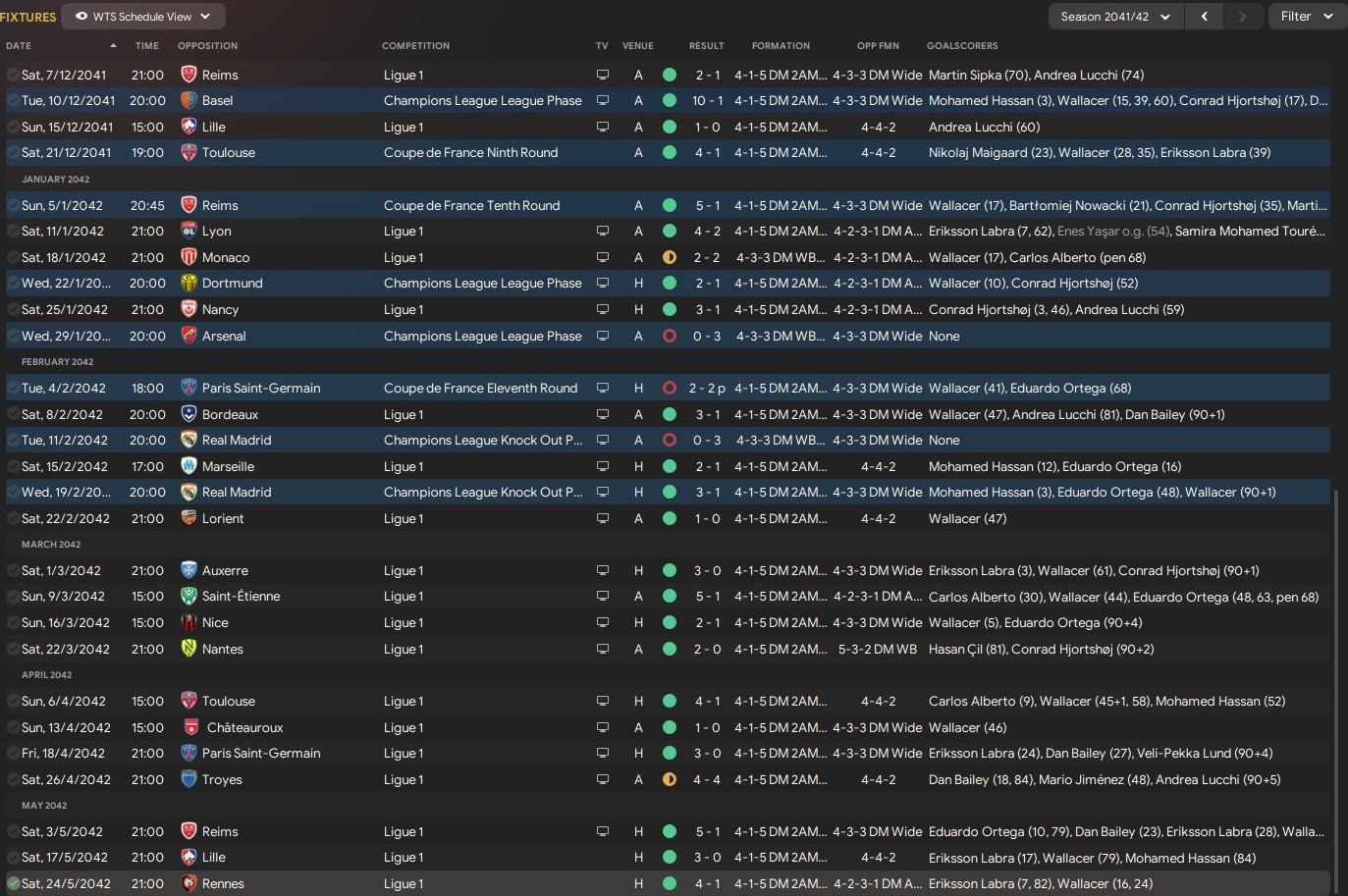Screen dimensions: 1348x896
Task: Click the orange draw indicator for Monaco match
Action: click(670, 257)
